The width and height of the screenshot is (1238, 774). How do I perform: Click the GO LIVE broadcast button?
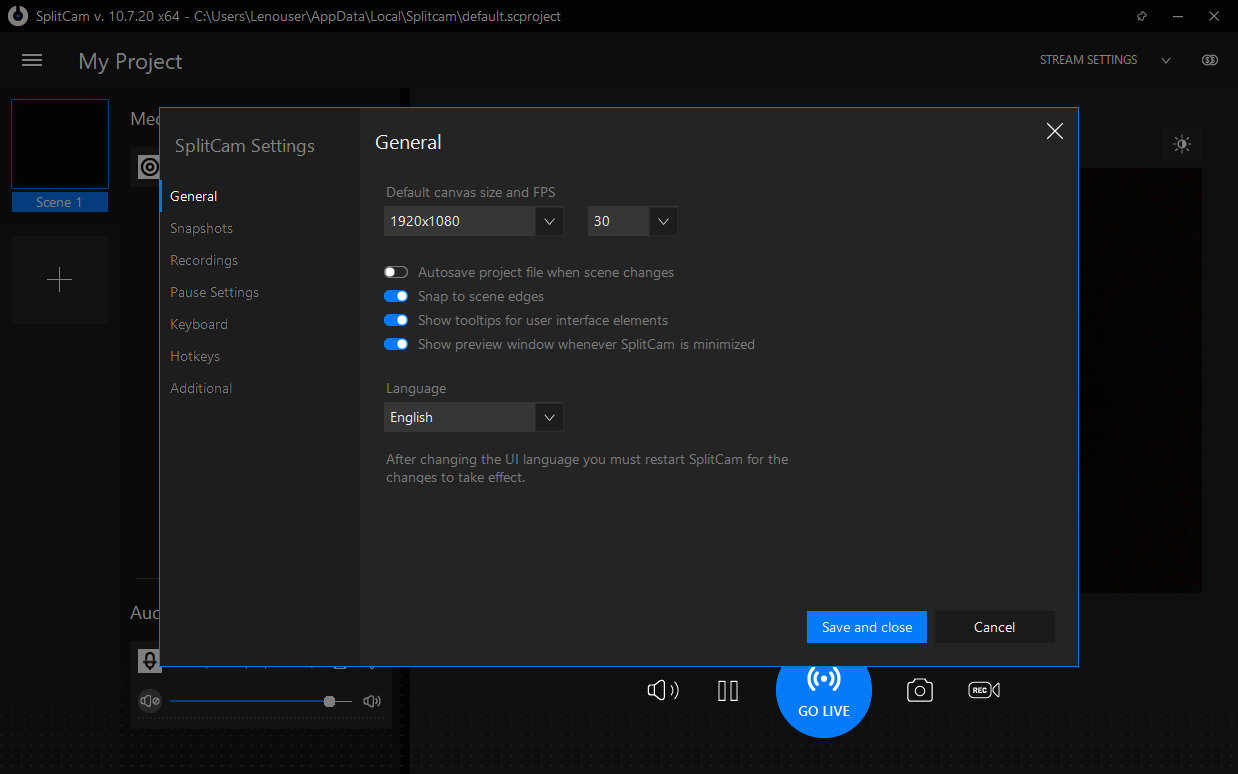824,690
